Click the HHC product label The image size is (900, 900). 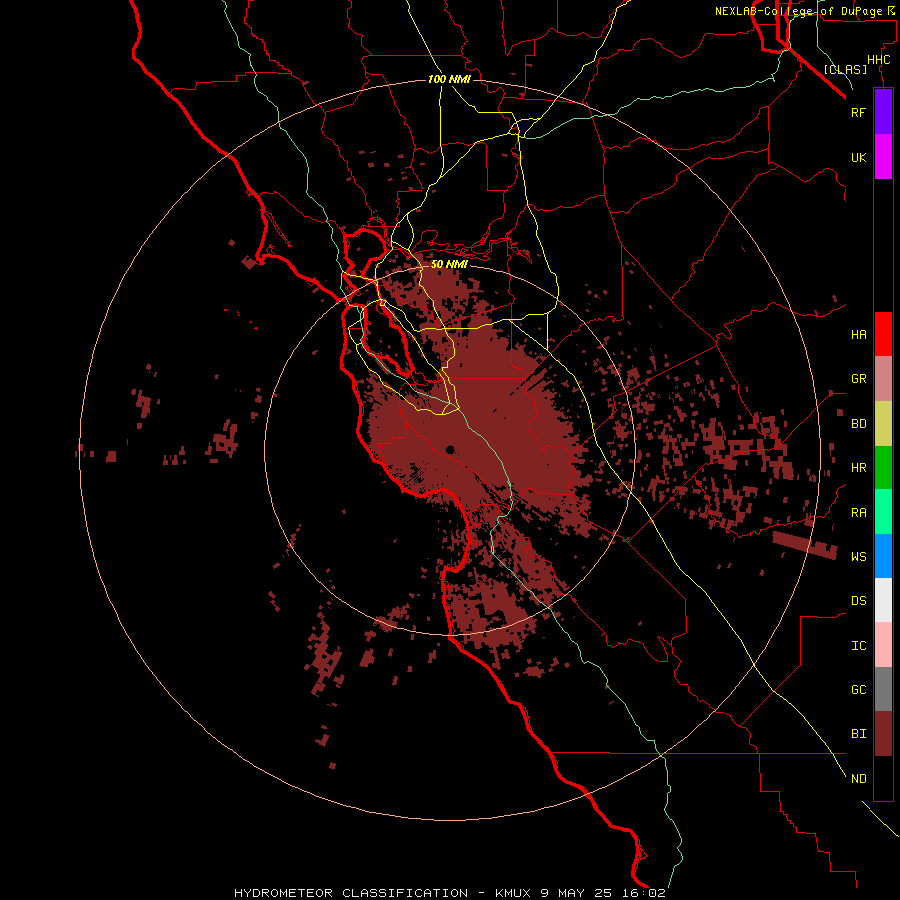pos(879,60)
